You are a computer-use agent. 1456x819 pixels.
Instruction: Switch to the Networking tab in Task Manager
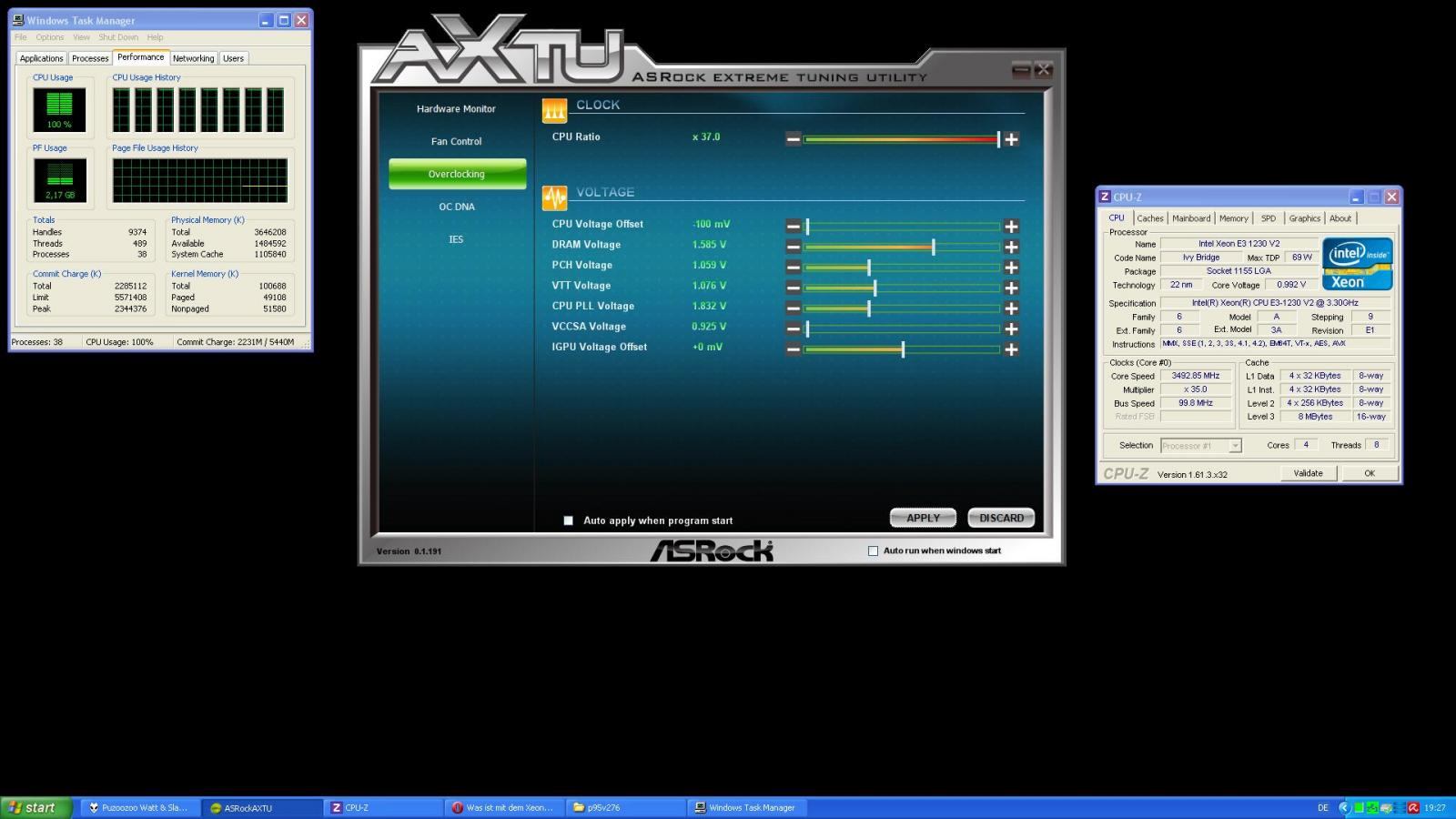(194, 58)
